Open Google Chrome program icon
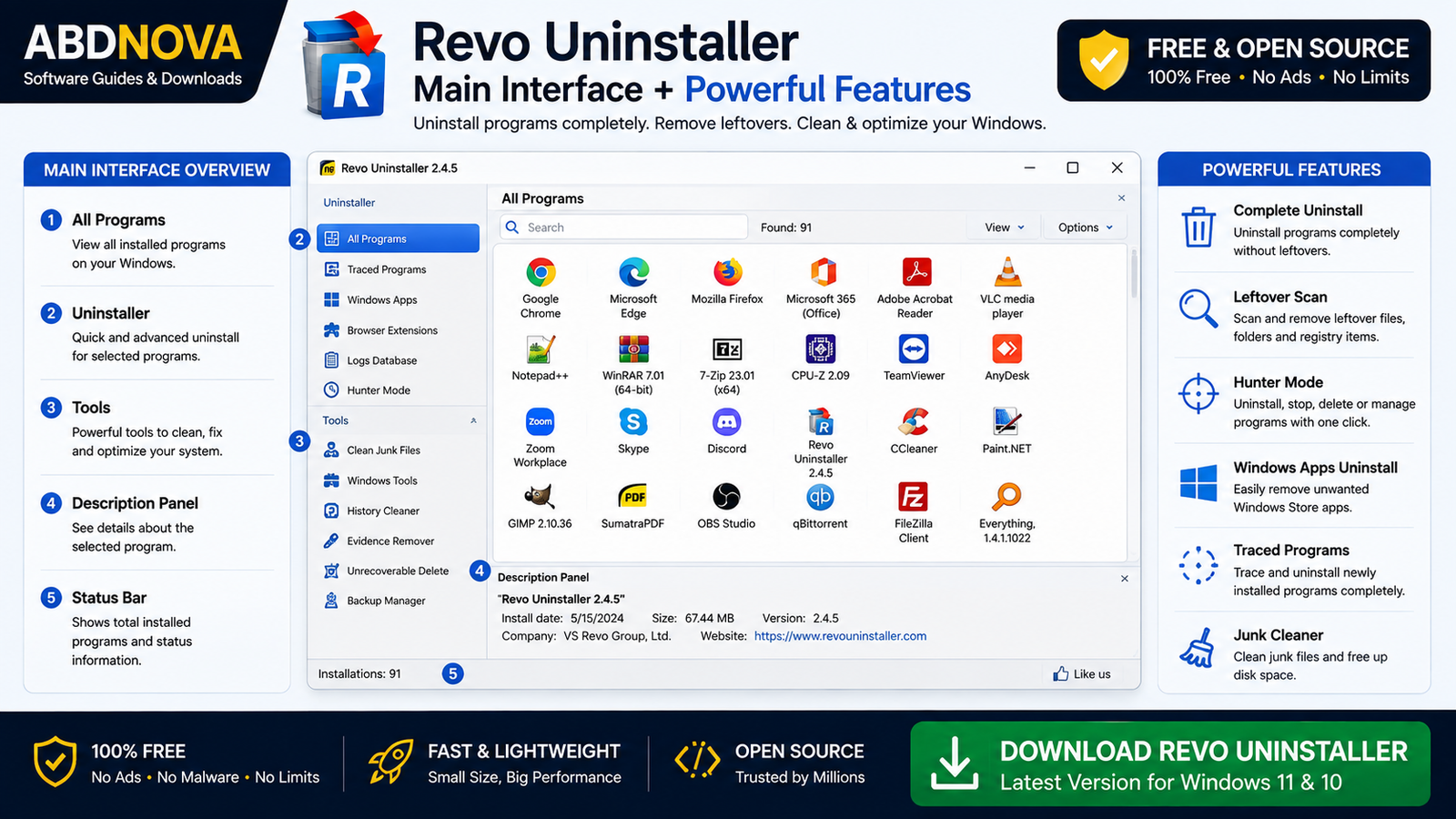1456x819 pixels. pyautogui.click(x=541, y=272)
